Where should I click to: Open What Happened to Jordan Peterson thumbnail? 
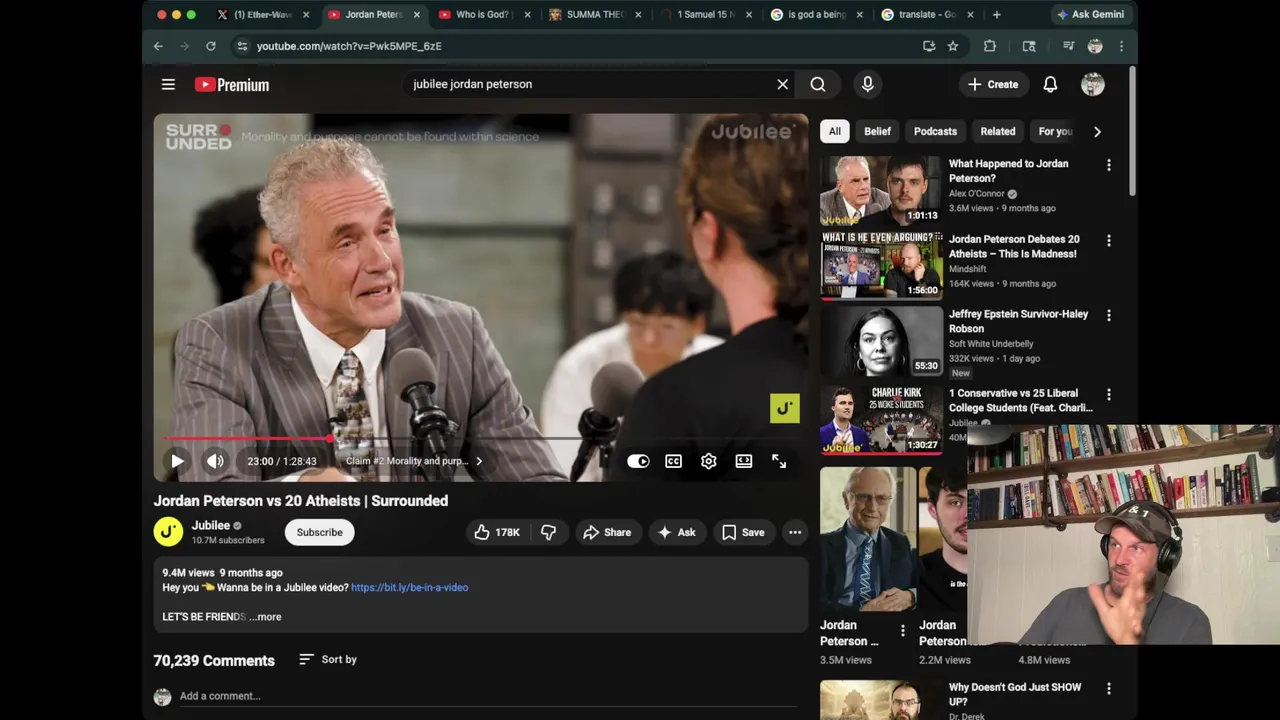[x=881, y=189]
